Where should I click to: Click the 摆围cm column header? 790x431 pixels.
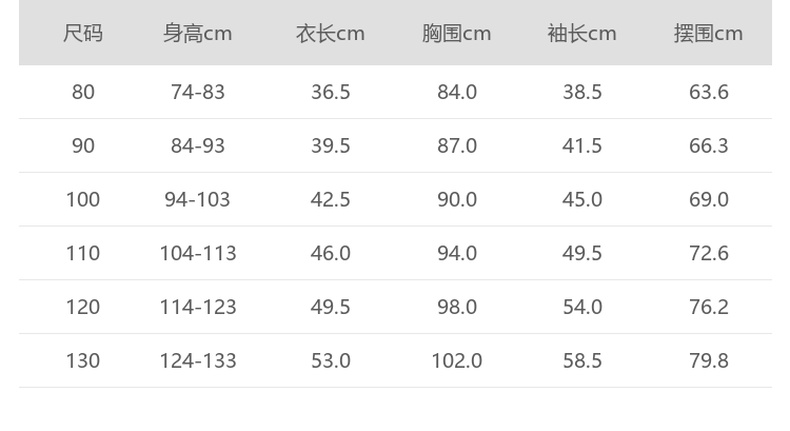pos(708,34)
